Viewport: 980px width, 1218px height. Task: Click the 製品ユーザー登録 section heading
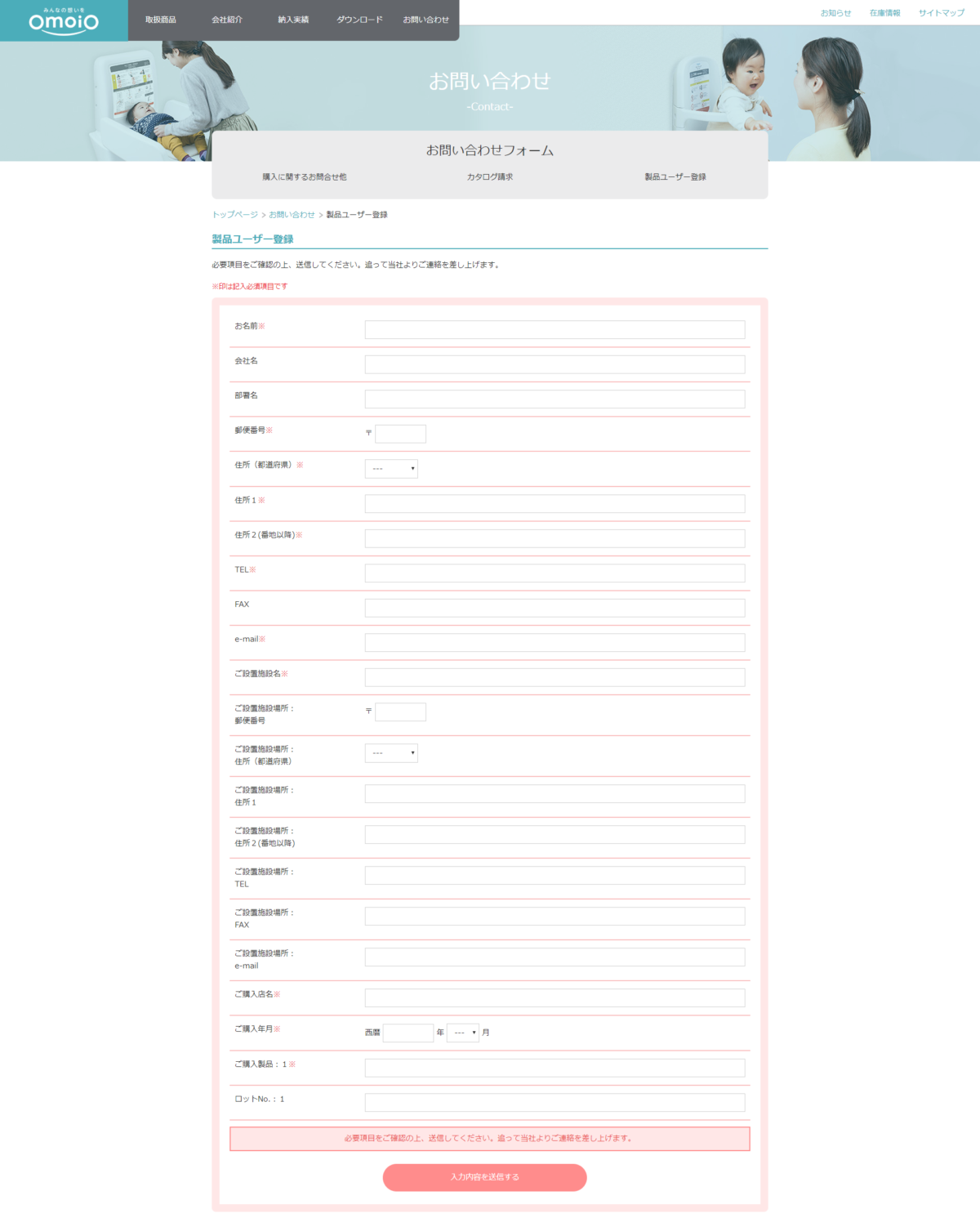click(252, 239)
